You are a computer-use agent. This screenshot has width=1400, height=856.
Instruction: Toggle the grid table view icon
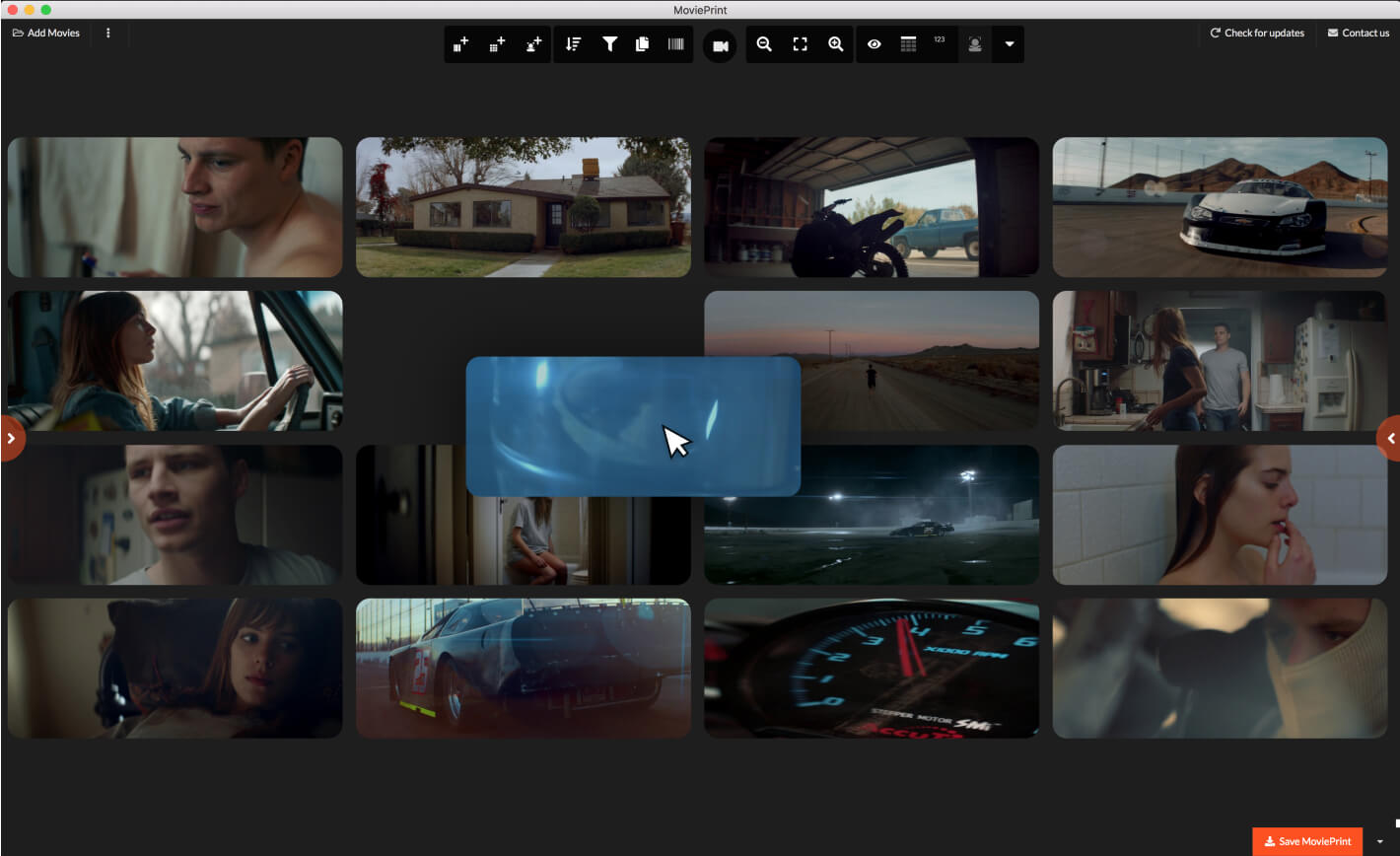click(909, 44)
